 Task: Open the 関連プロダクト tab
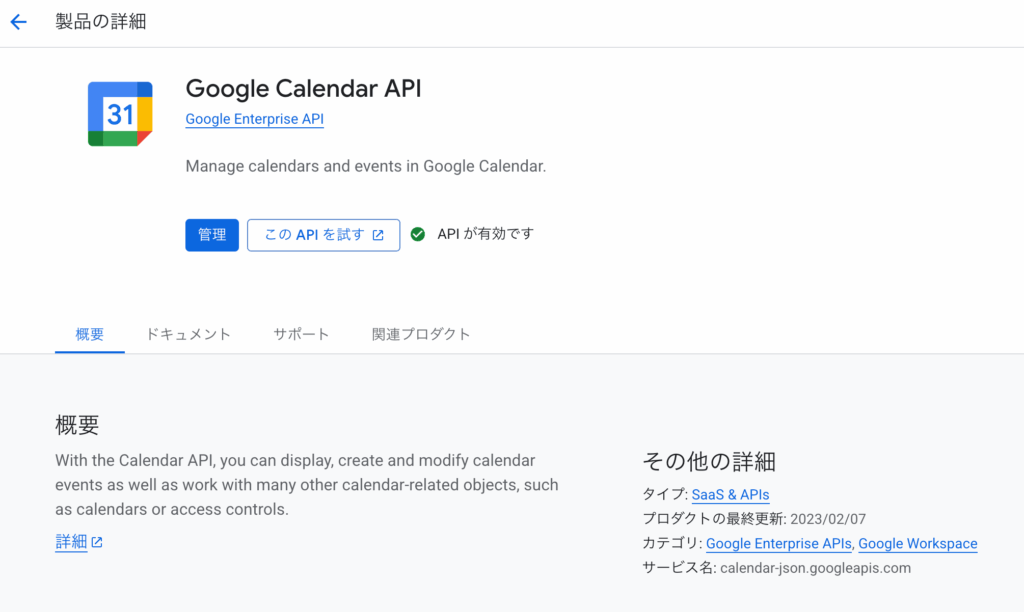coord(421,334)
